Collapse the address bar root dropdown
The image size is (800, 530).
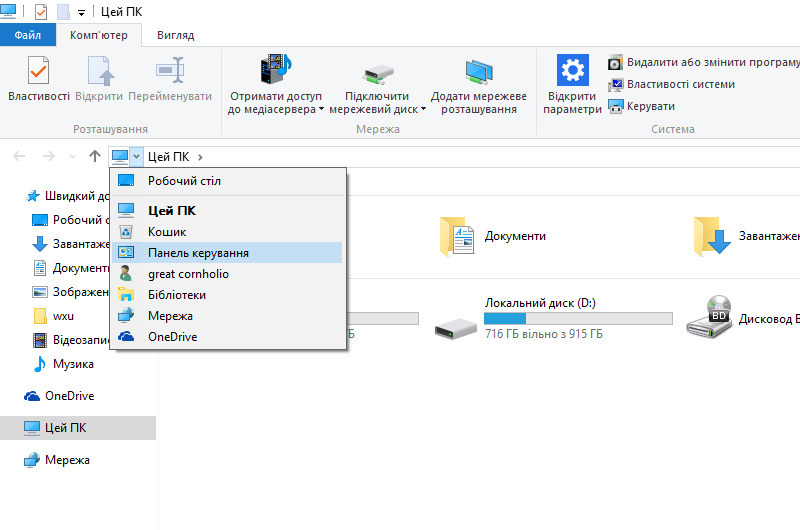coord(136,157)
